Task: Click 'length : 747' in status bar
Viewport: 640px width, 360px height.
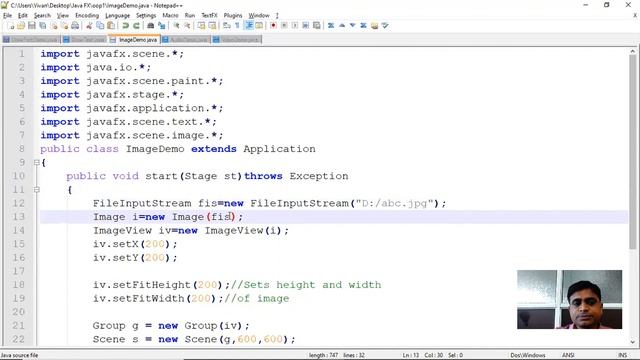Action: click(x=323, y=355)
